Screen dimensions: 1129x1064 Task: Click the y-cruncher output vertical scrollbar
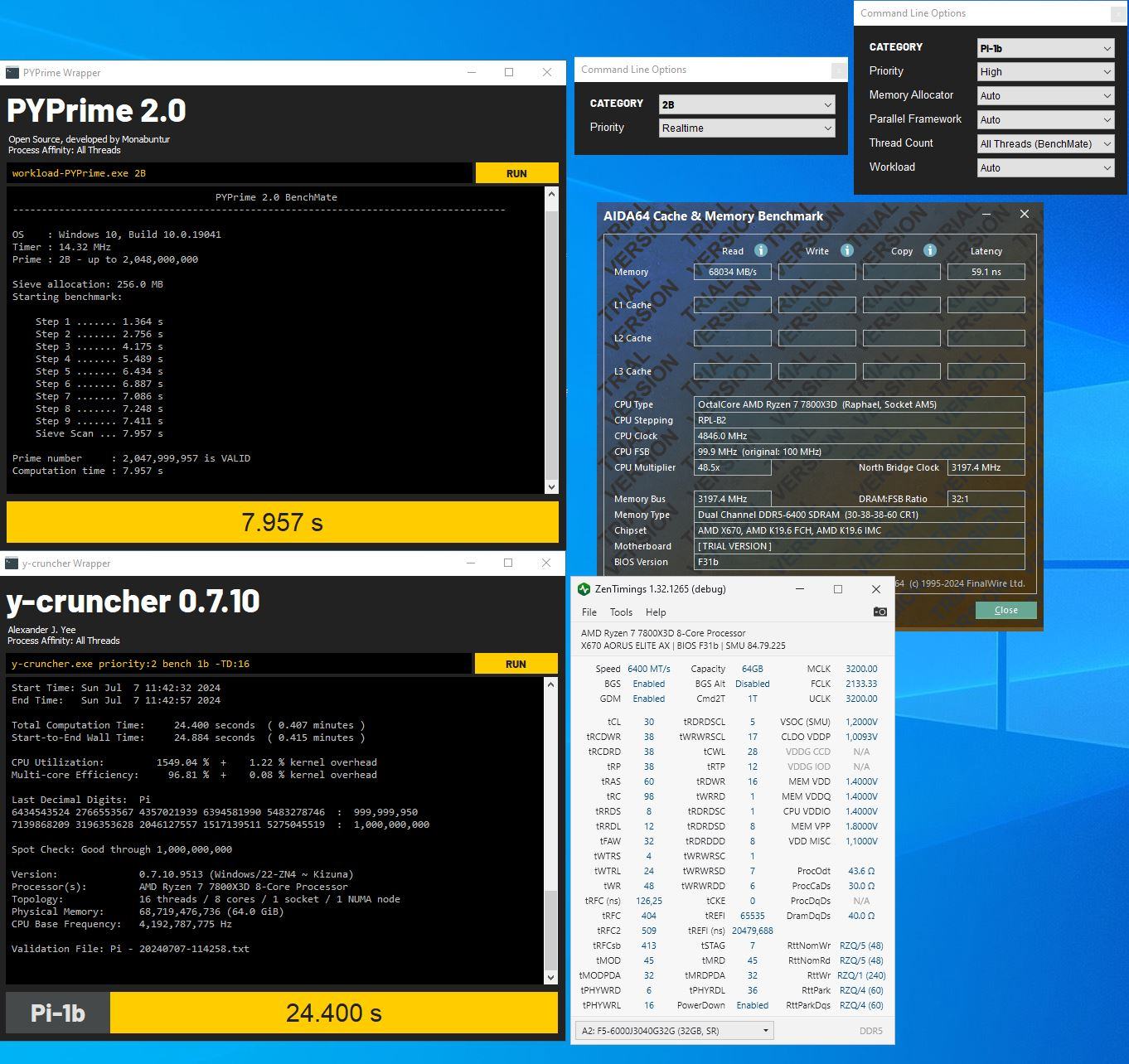point(550,831)
